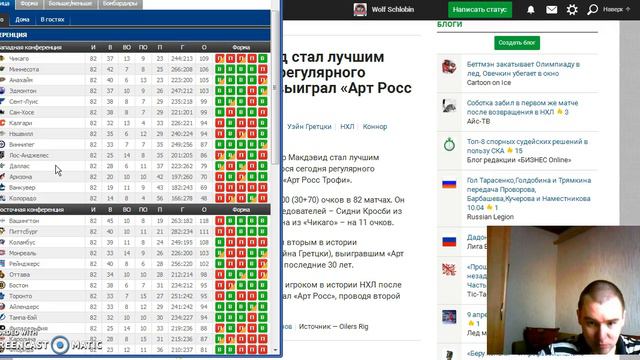
Task: Select the Нэшвилл team name
Action: point(21,133)
